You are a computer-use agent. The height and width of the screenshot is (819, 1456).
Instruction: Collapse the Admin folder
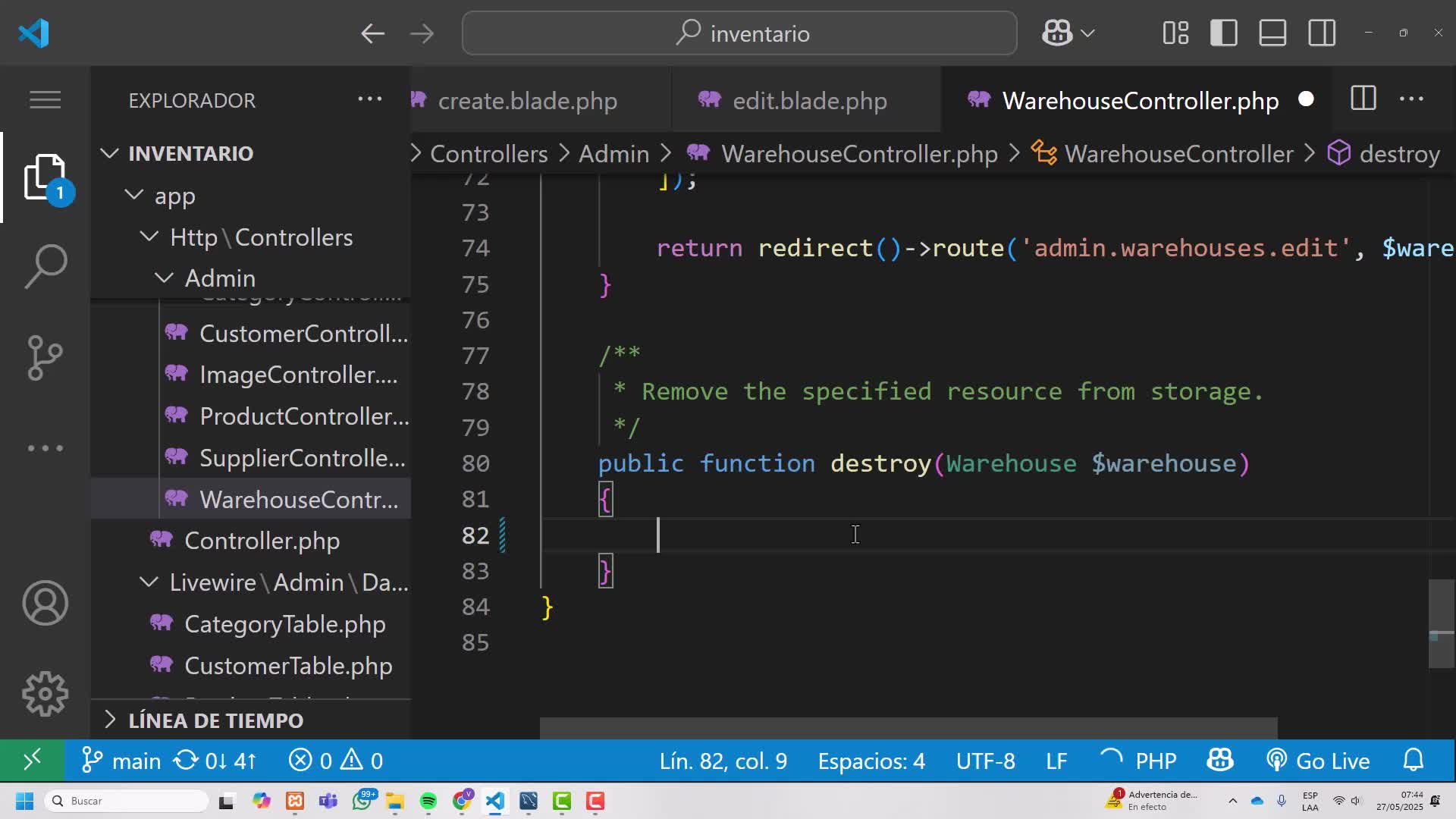coord(250,278)
